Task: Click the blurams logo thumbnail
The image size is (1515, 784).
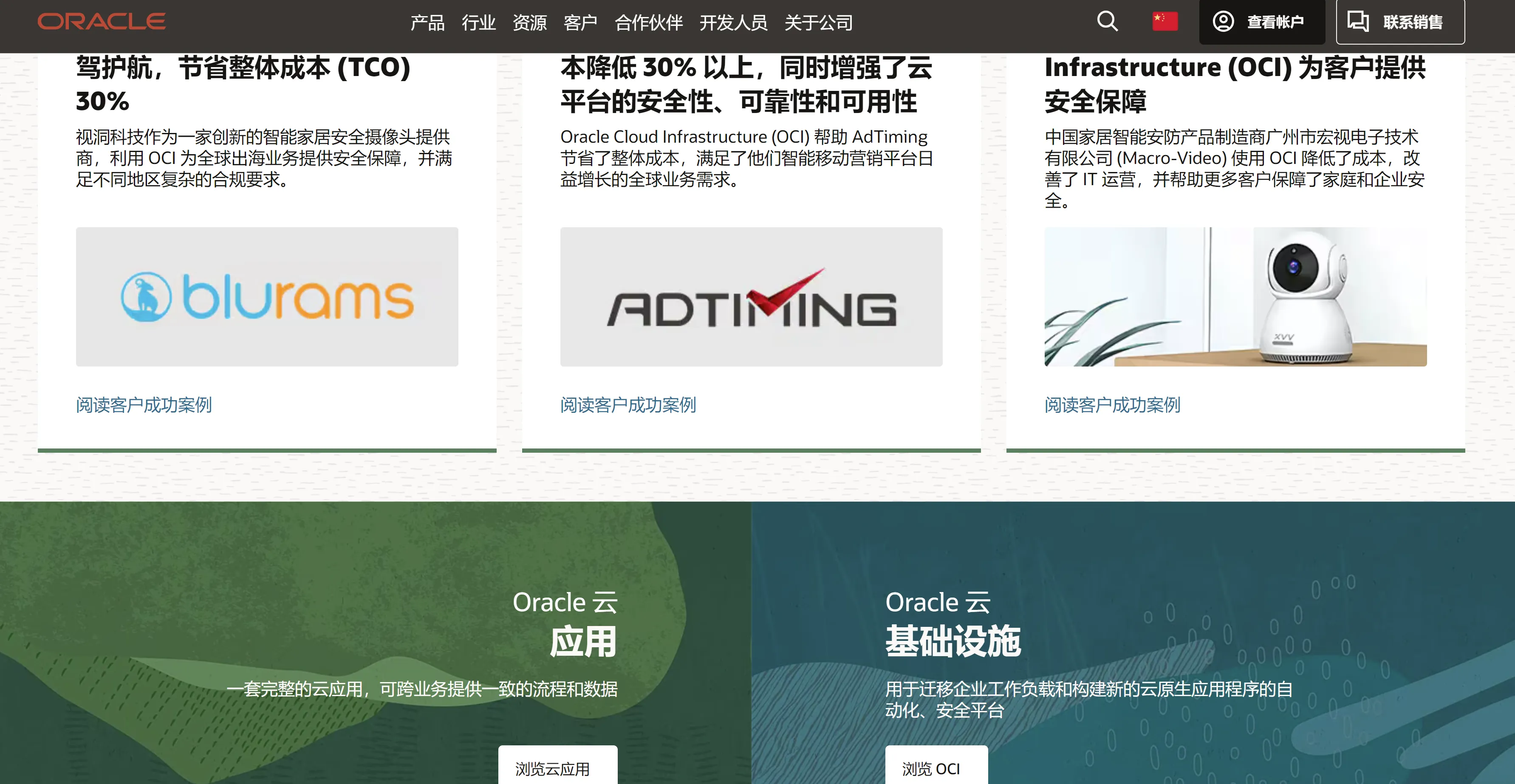Action: 267,297
